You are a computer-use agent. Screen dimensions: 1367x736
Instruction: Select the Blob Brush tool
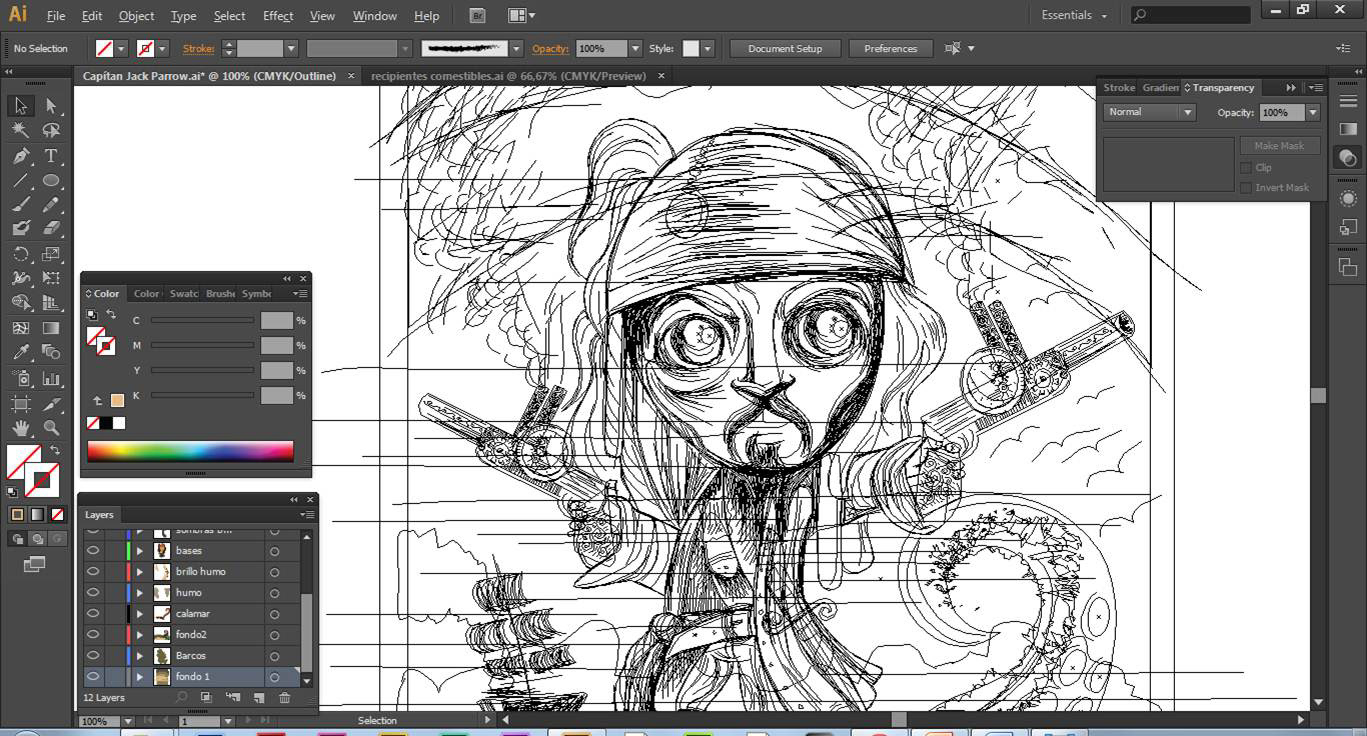tap(20, 229)
